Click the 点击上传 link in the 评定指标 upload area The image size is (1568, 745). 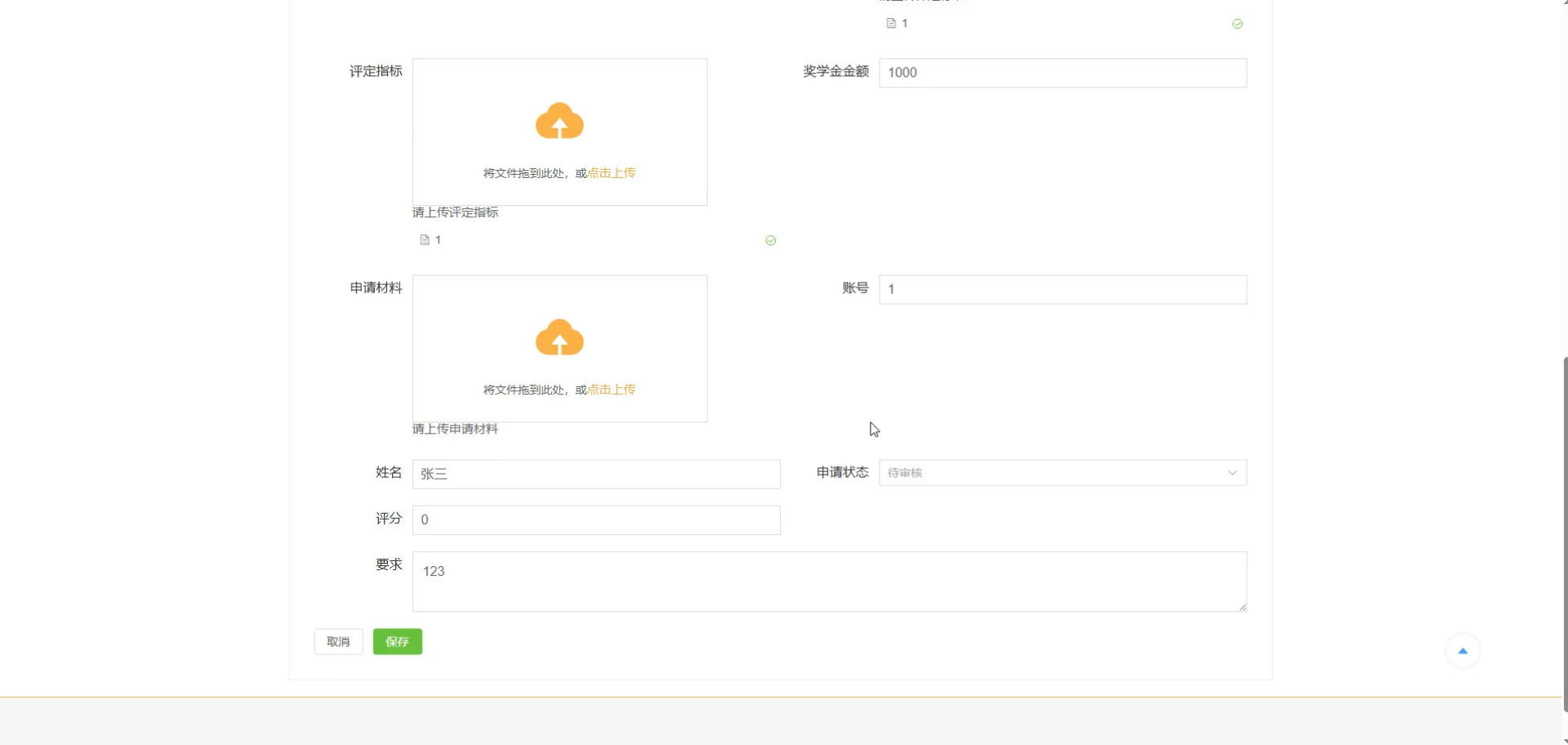tap(611, 172)
